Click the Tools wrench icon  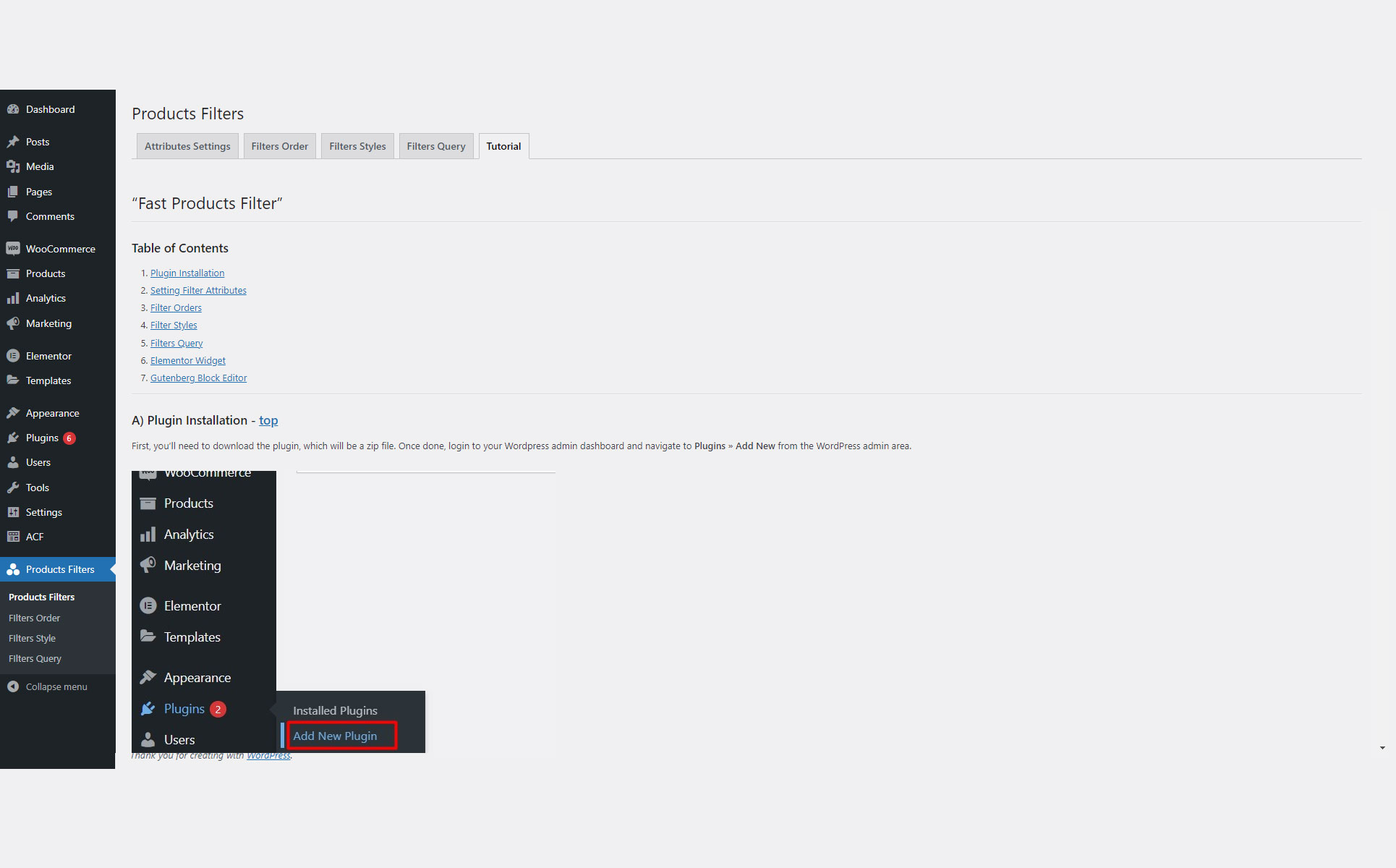[13, 488]
